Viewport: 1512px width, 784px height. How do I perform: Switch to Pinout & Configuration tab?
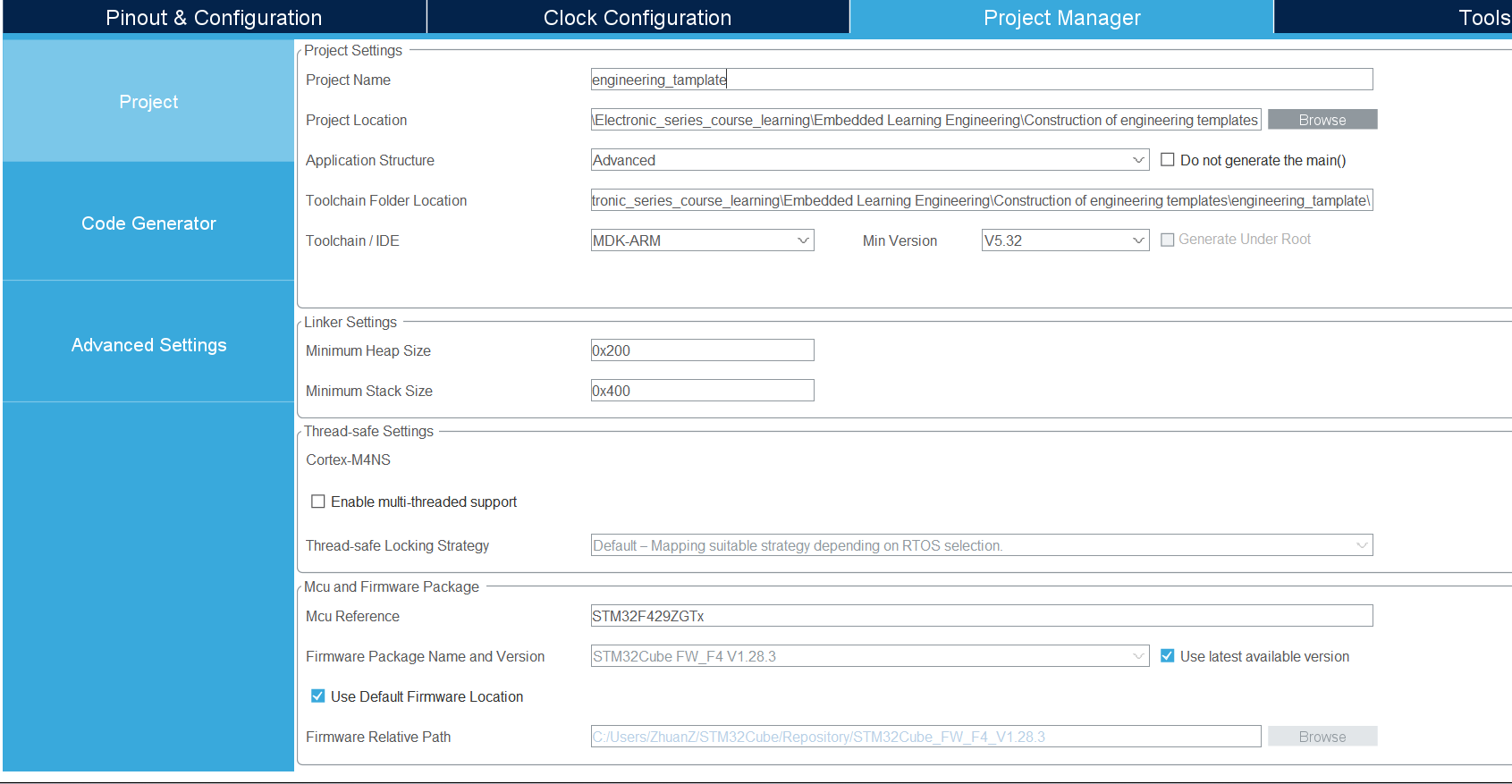[214, 17]
